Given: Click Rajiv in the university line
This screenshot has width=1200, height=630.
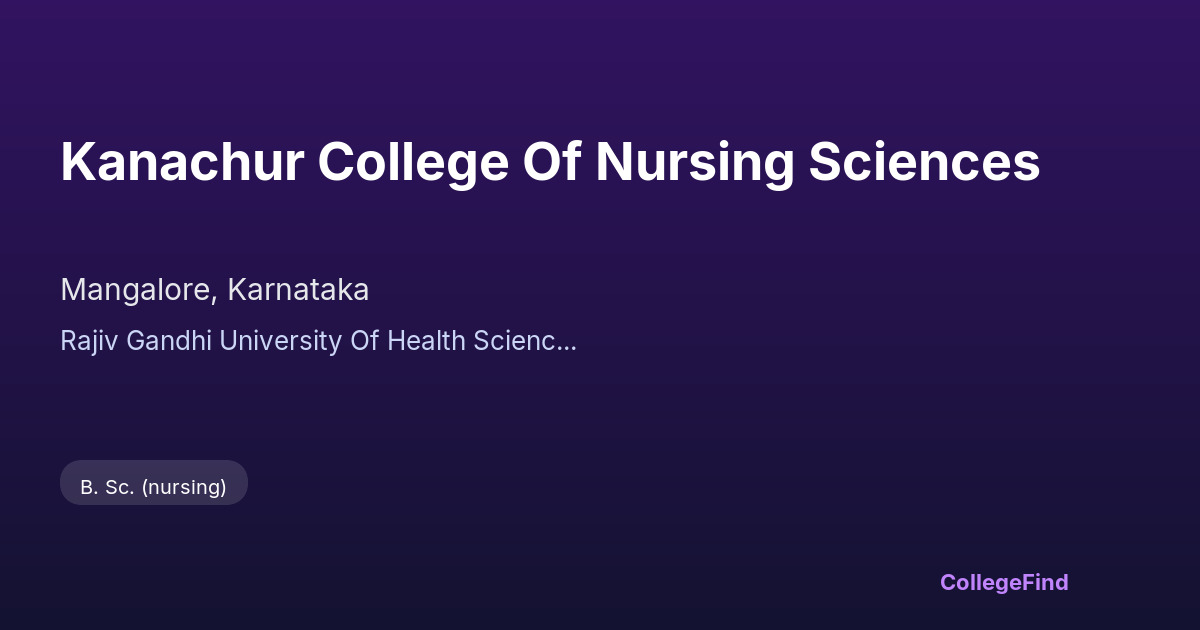Looking at the screenshot, I should [84, 341].
